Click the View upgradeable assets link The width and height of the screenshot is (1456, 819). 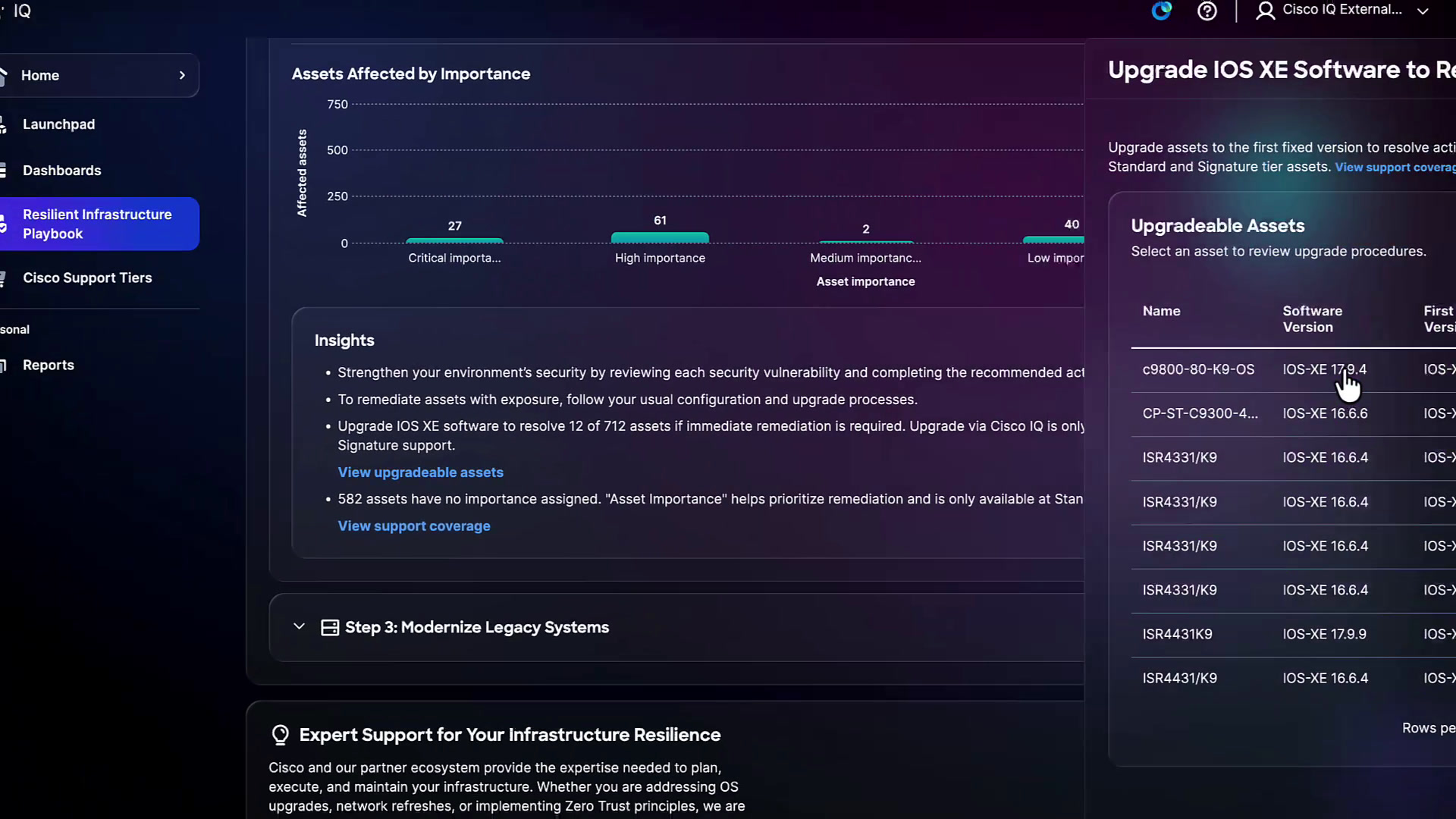[x=420, y=472]
